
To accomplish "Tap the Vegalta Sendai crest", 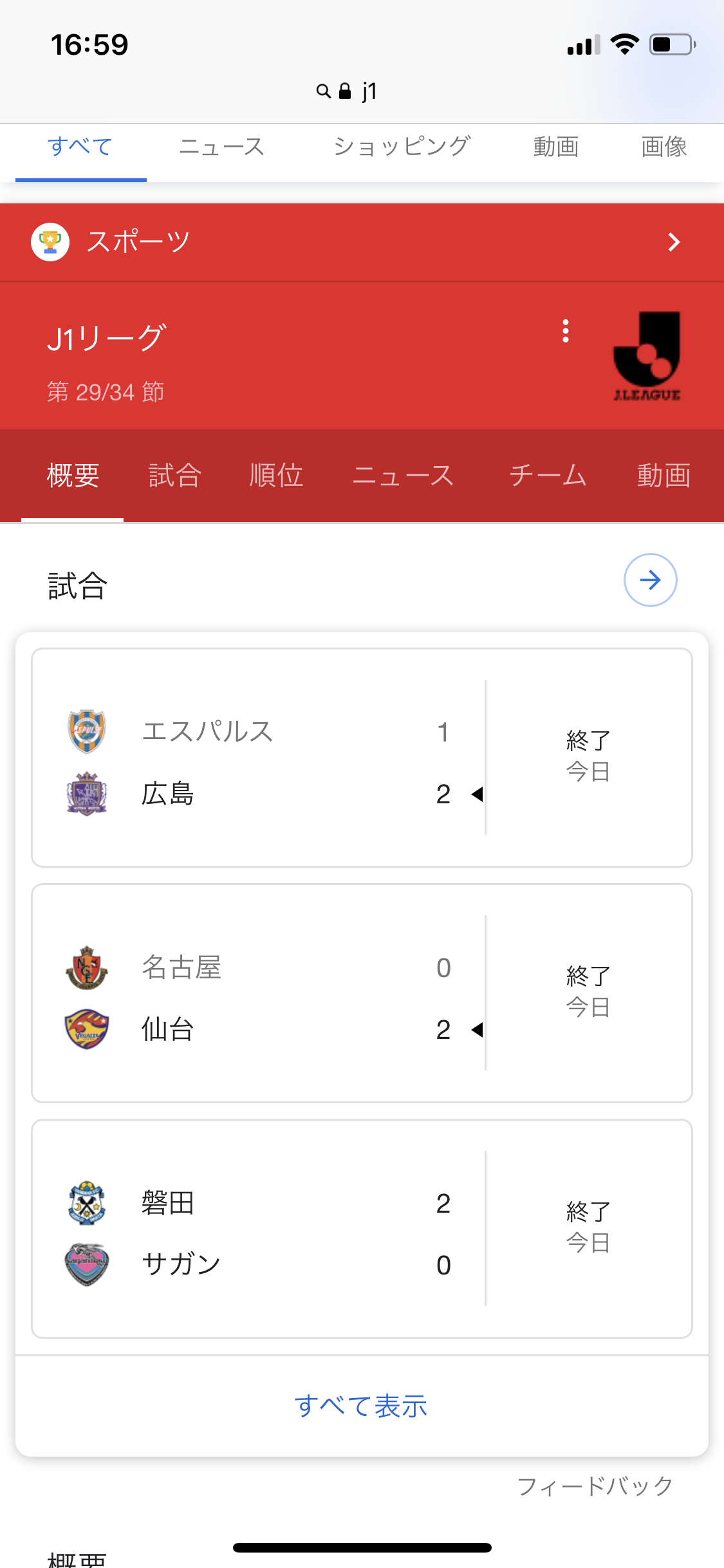I will 87,1029.
